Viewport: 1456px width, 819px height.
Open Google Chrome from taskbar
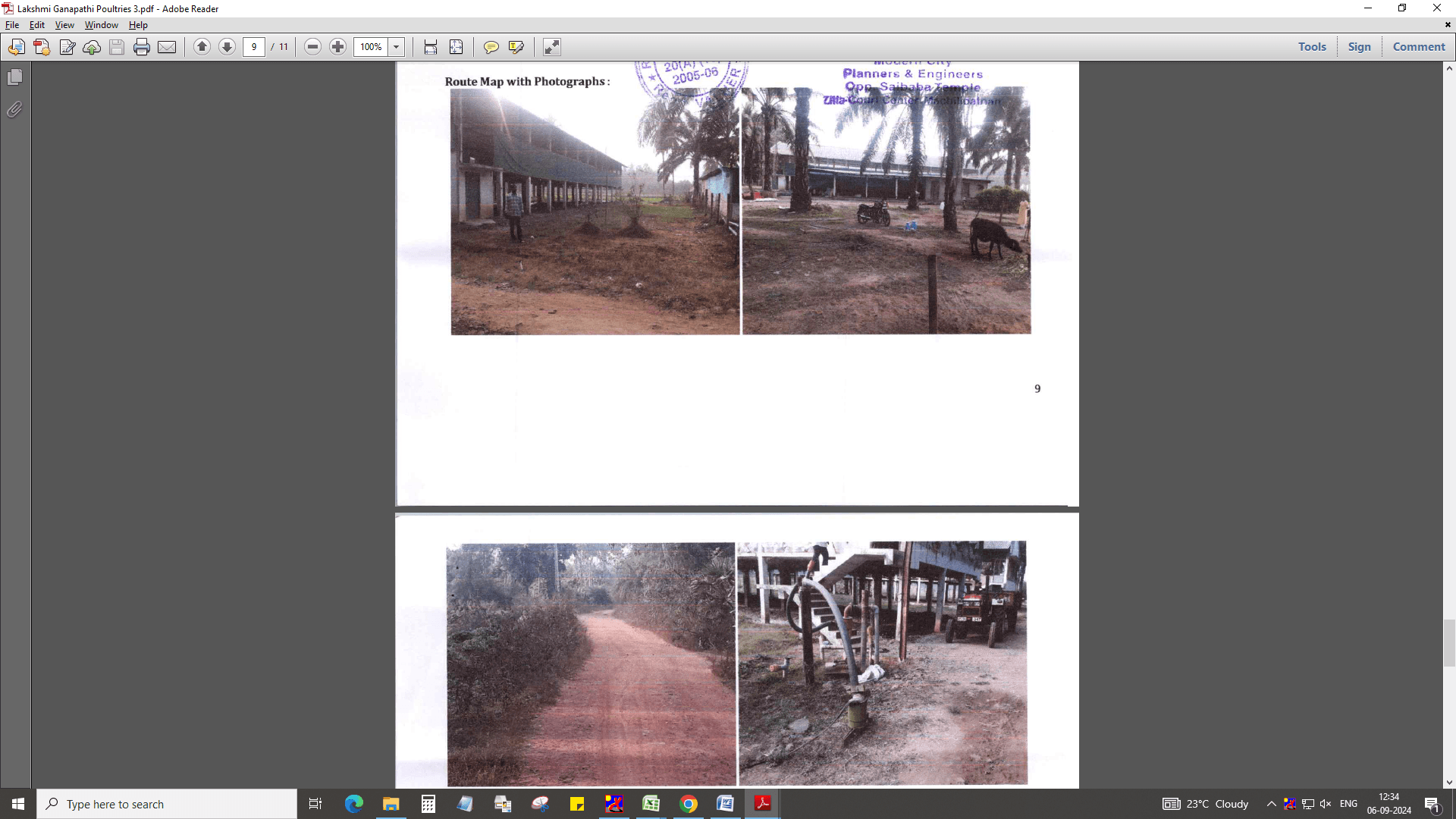pyautogui.click(x=688, y=804)
